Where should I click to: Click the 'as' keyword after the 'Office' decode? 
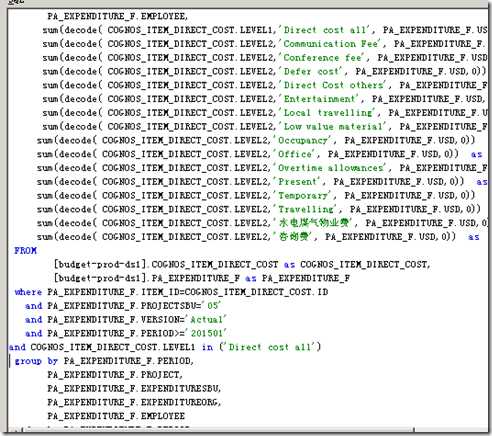point(477,154)
